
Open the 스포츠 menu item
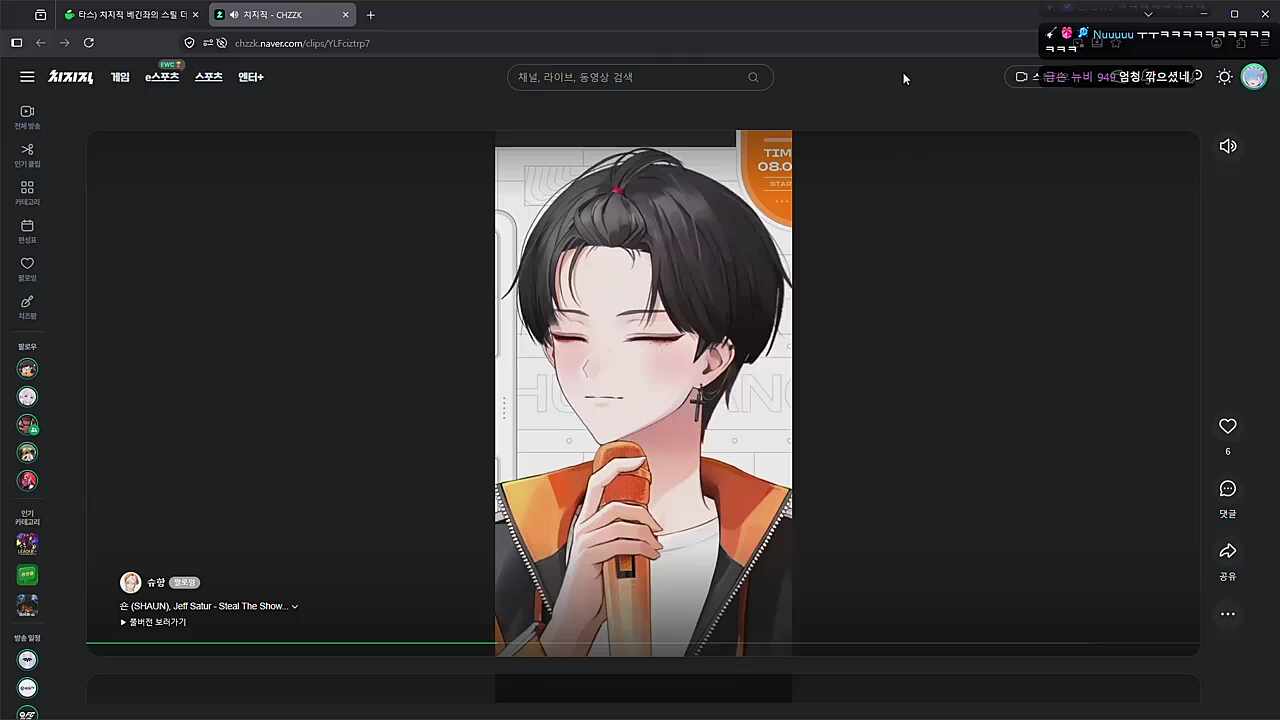point(209,77)
